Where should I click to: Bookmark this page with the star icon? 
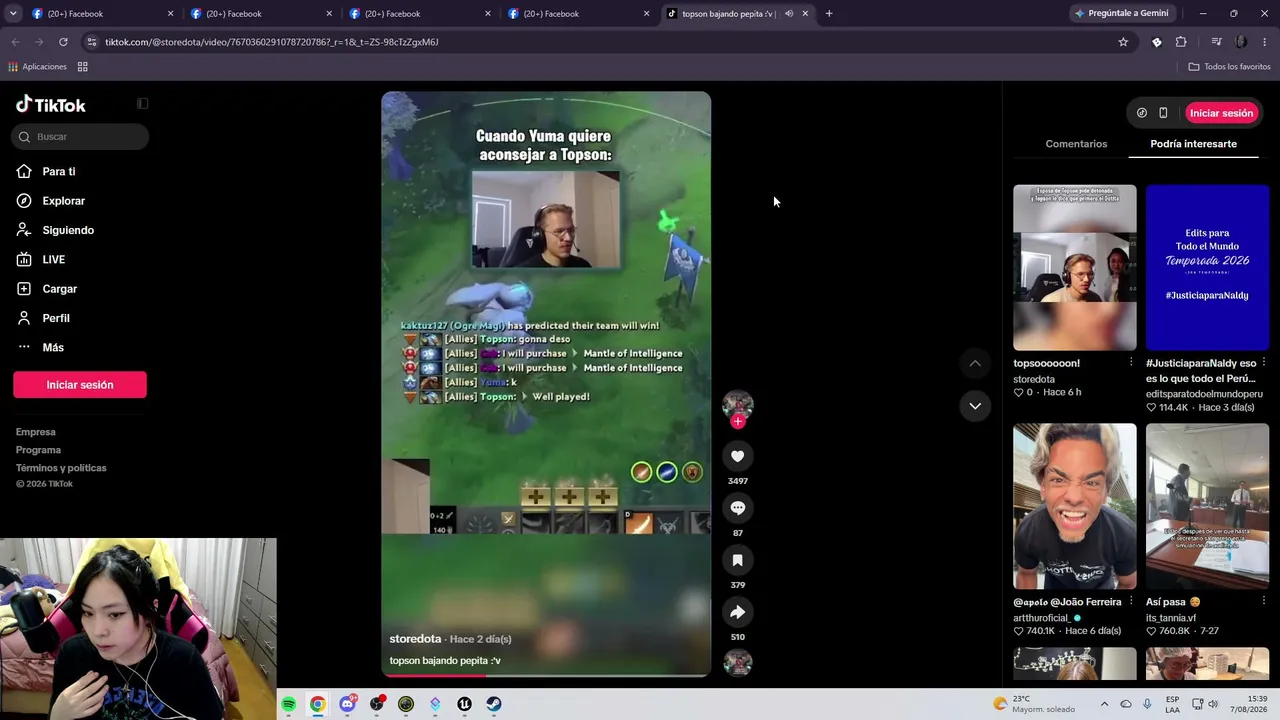[1123, 42]
